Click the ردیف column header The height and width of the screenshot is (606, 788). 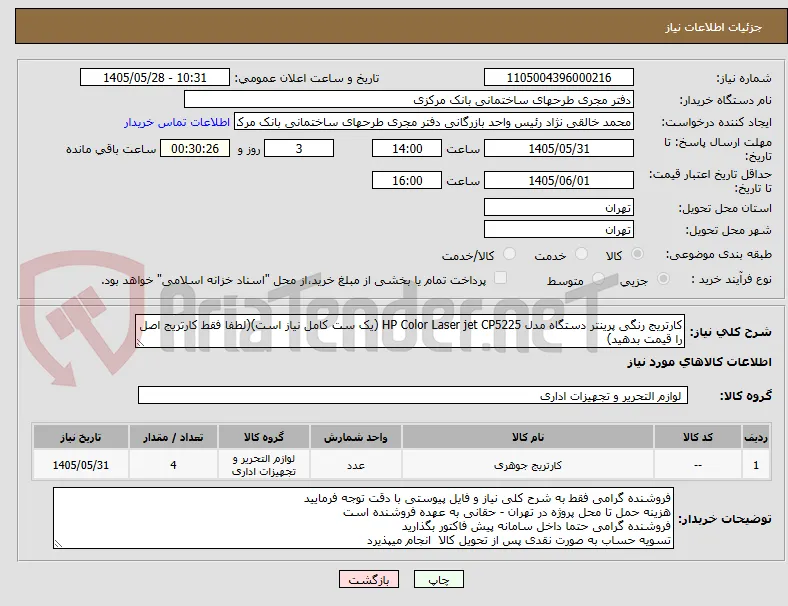coord(755,437)
